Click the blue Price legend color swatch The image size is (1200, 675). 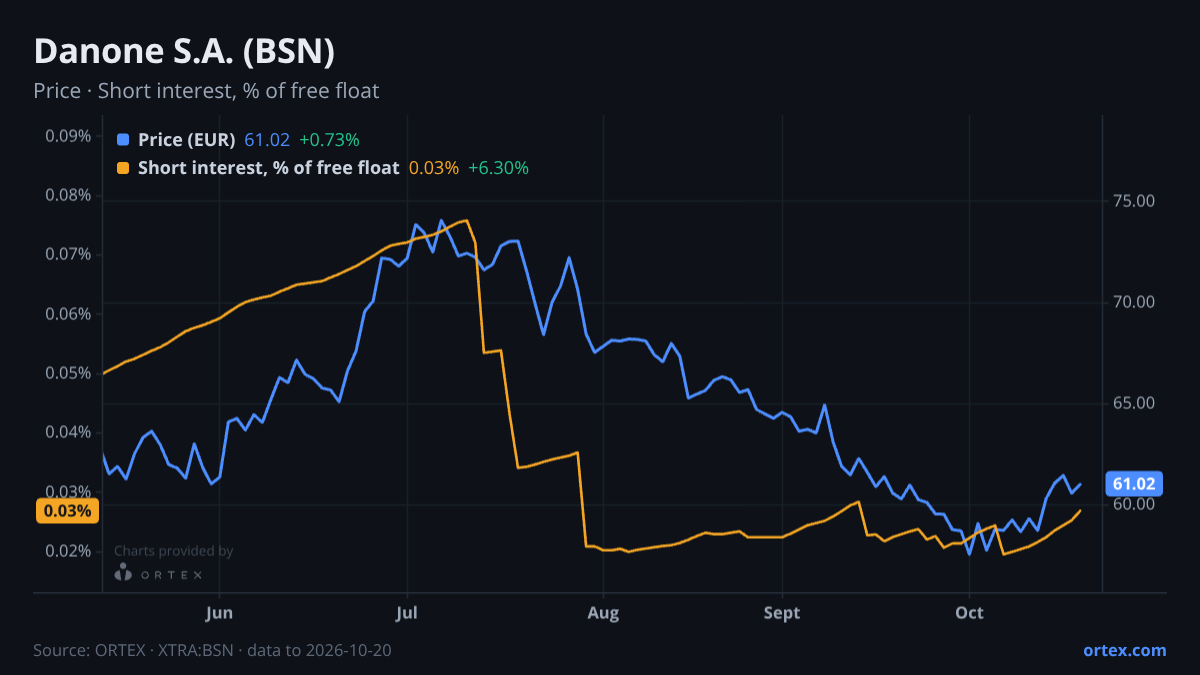pyautogui.click(x=123, y=140)
